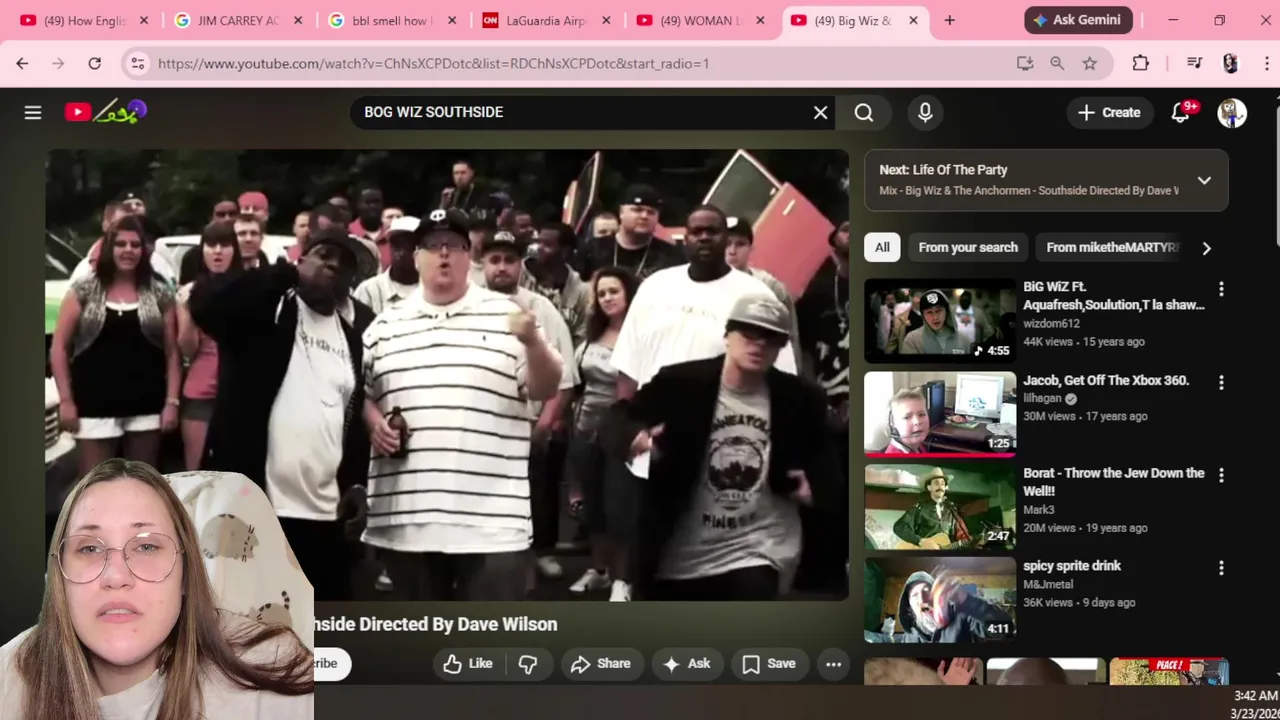Open the Chrome extensions puzzle icon
This screenshot has width=1280, height=720.
[1141, 63]
